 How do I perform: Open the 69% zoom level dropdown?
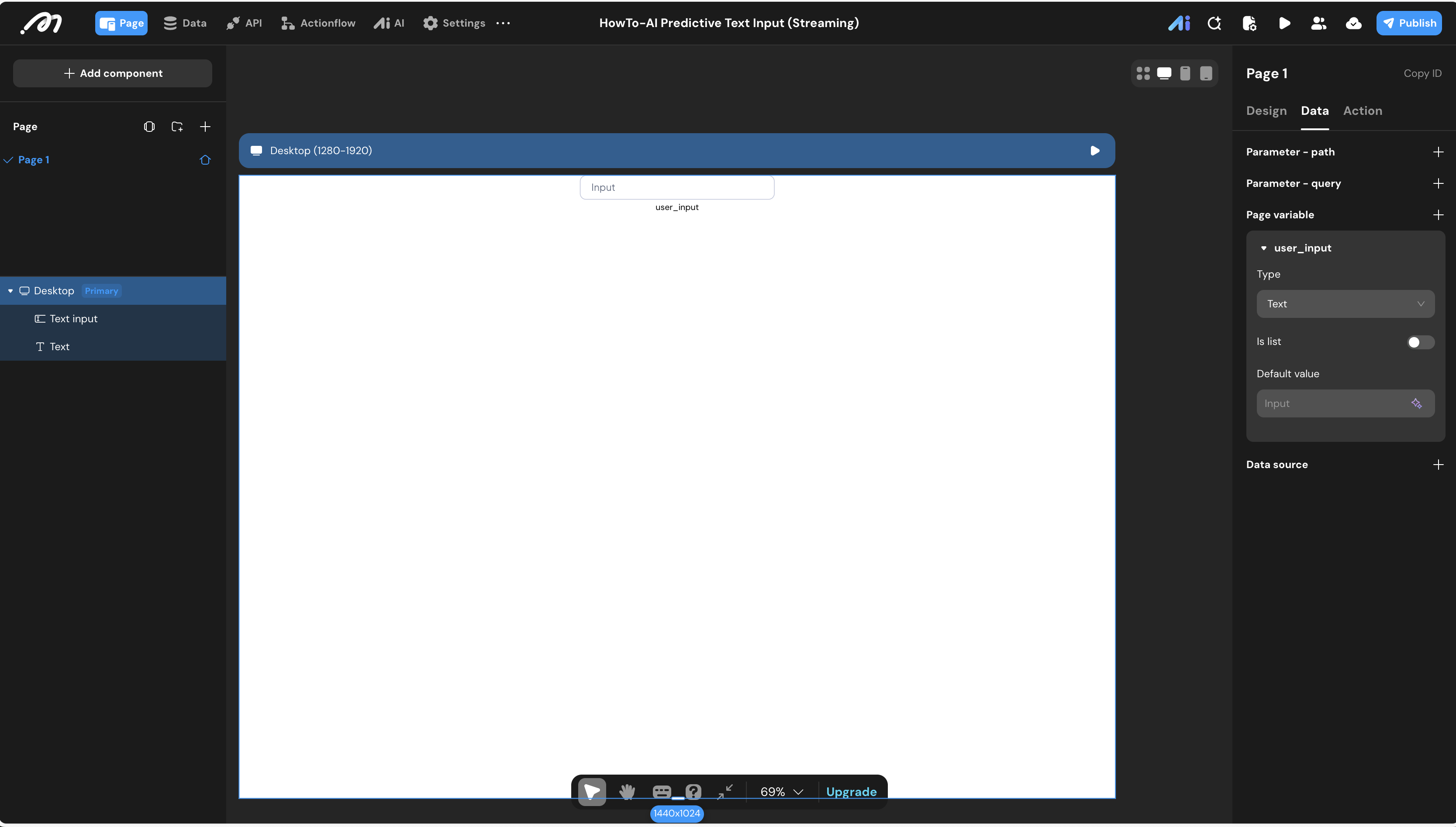(x=781, y=791)
